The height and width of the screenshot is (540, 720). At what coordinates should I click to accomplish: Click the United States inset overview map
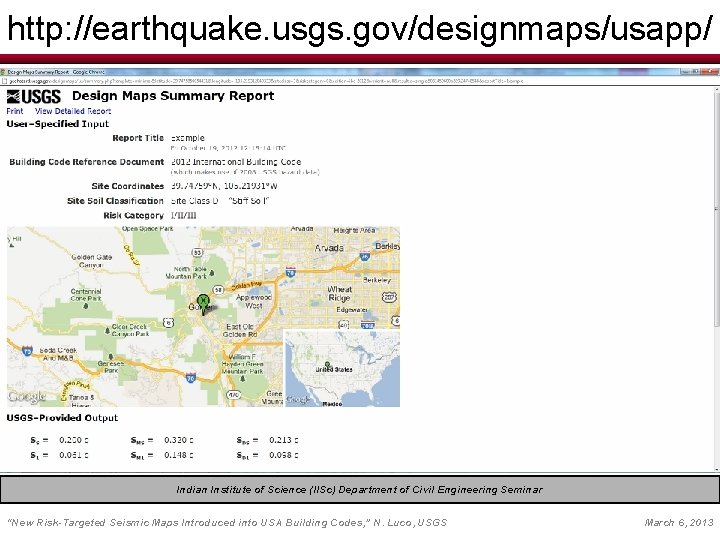342,368
